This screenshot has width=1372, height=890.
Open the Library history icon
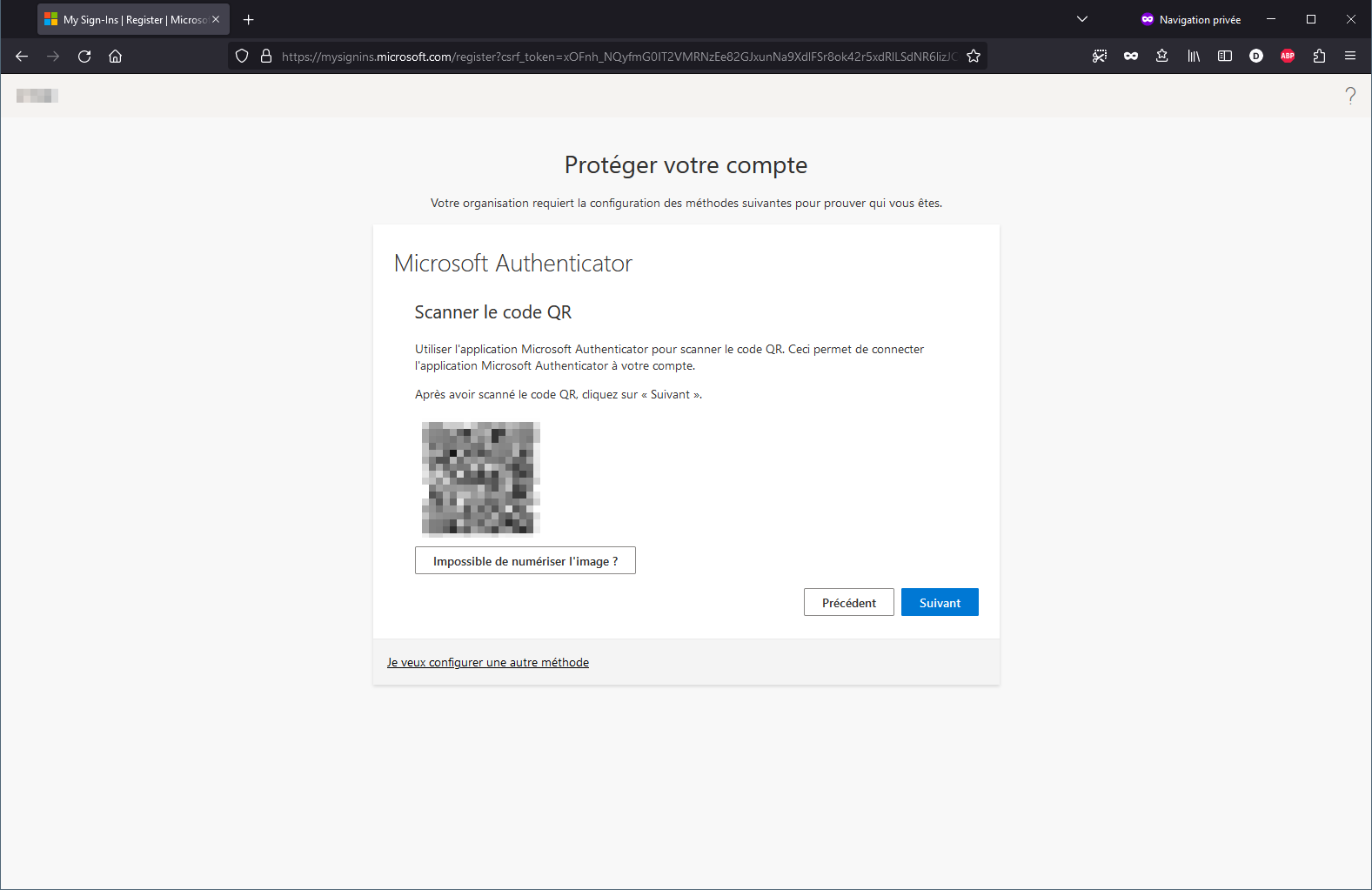1194,57
